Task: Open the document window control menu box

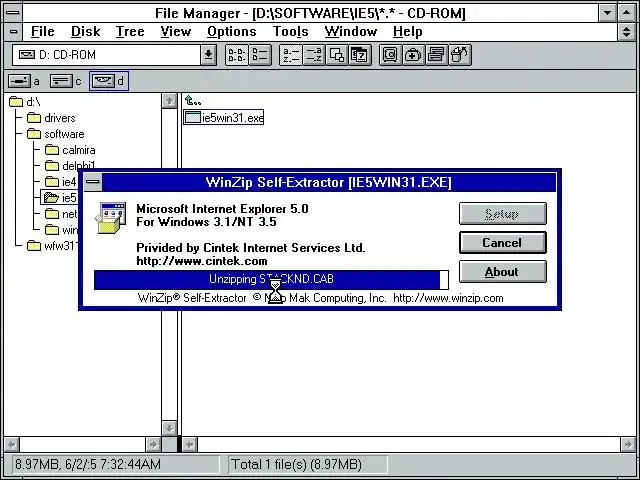Action: coord(13,32)
